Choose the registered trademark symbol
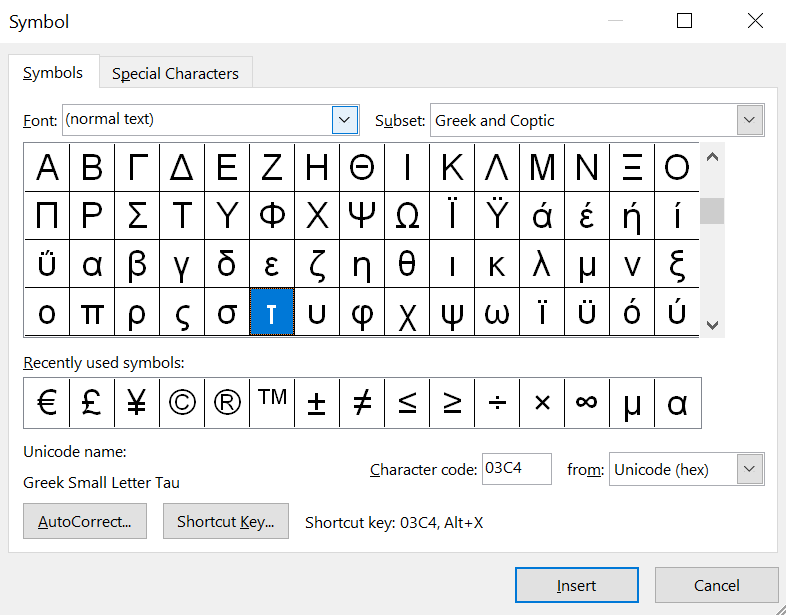 (x=227, y=403)
